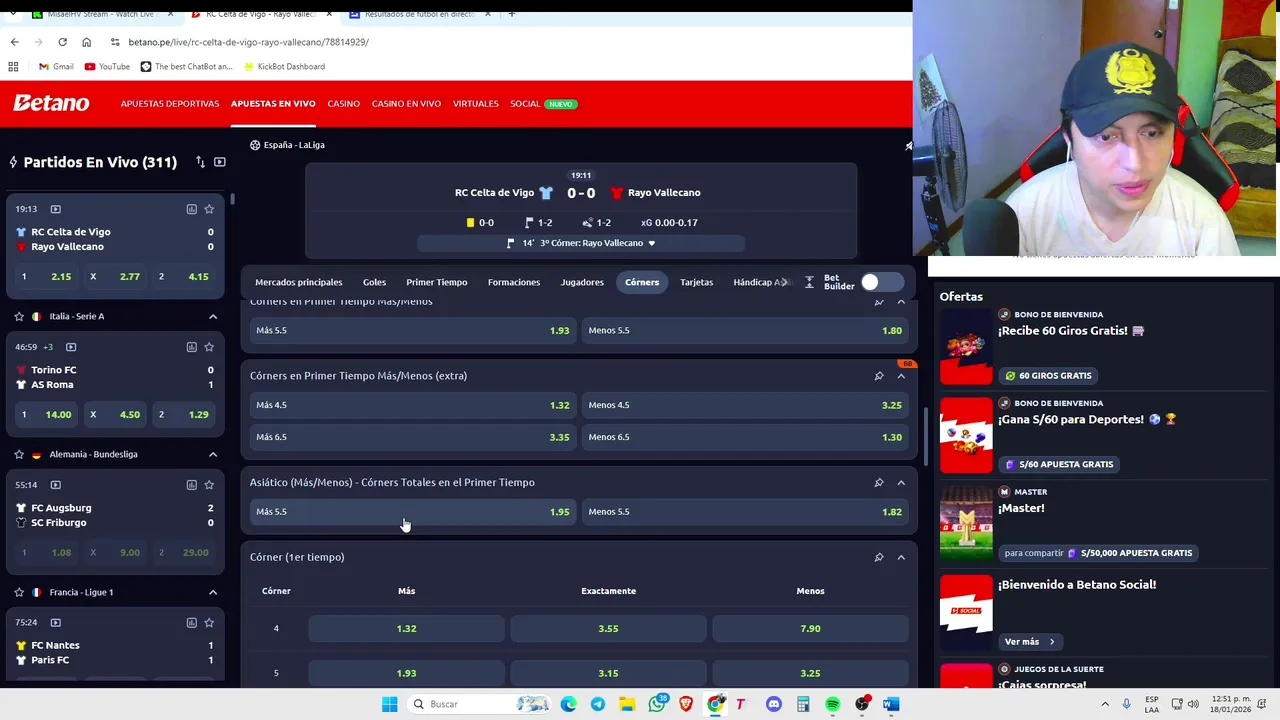
Task: Collapse the Francia - Ligue 1 section
Action: click(213, 592)
